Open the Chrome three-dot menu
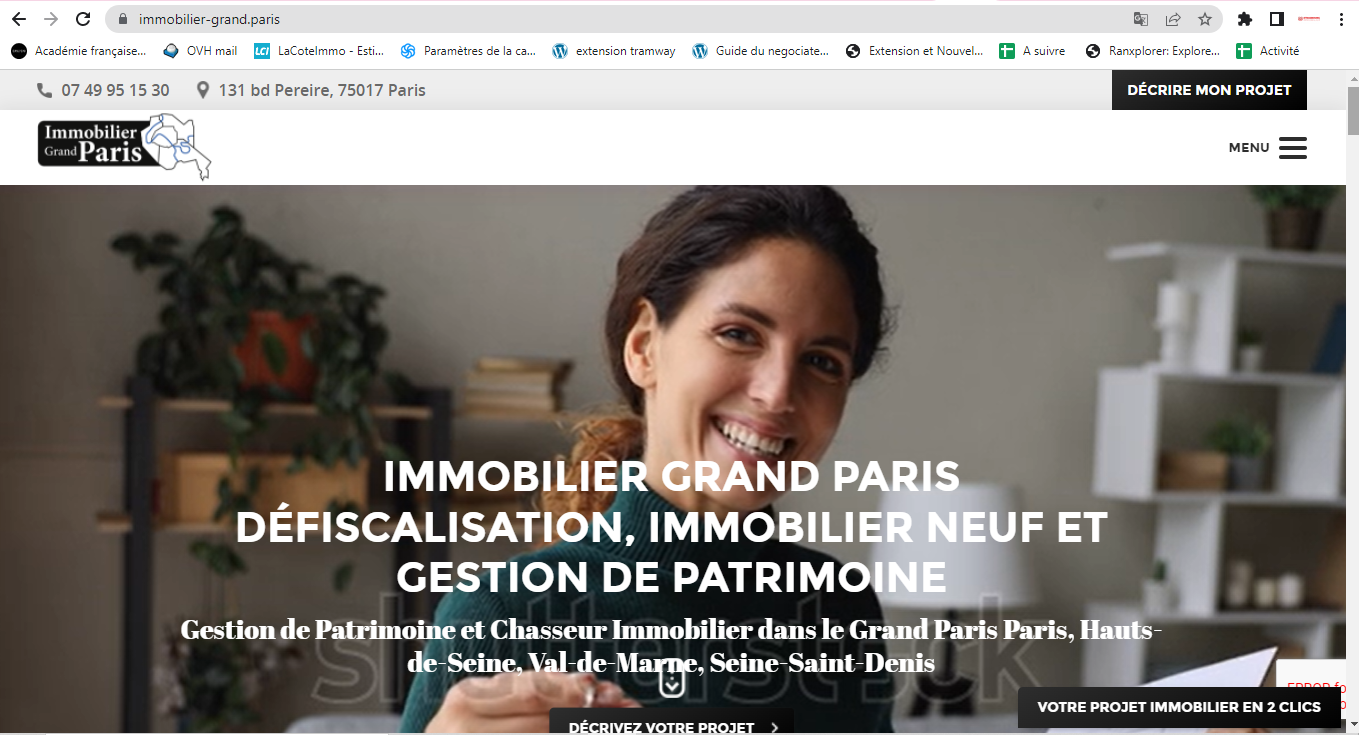This screenshot has width=1359, height=735. coord(1341,19)
